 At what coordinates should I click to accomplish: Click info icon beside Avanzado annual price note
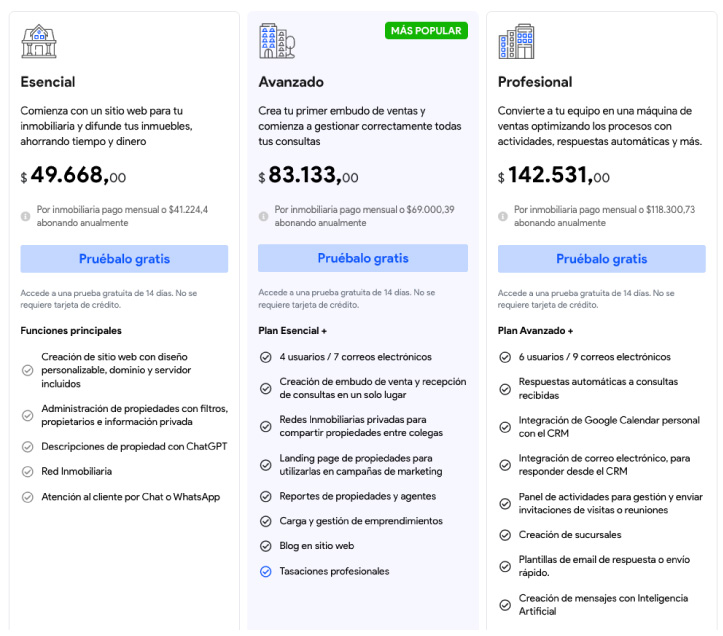(263, 216)
